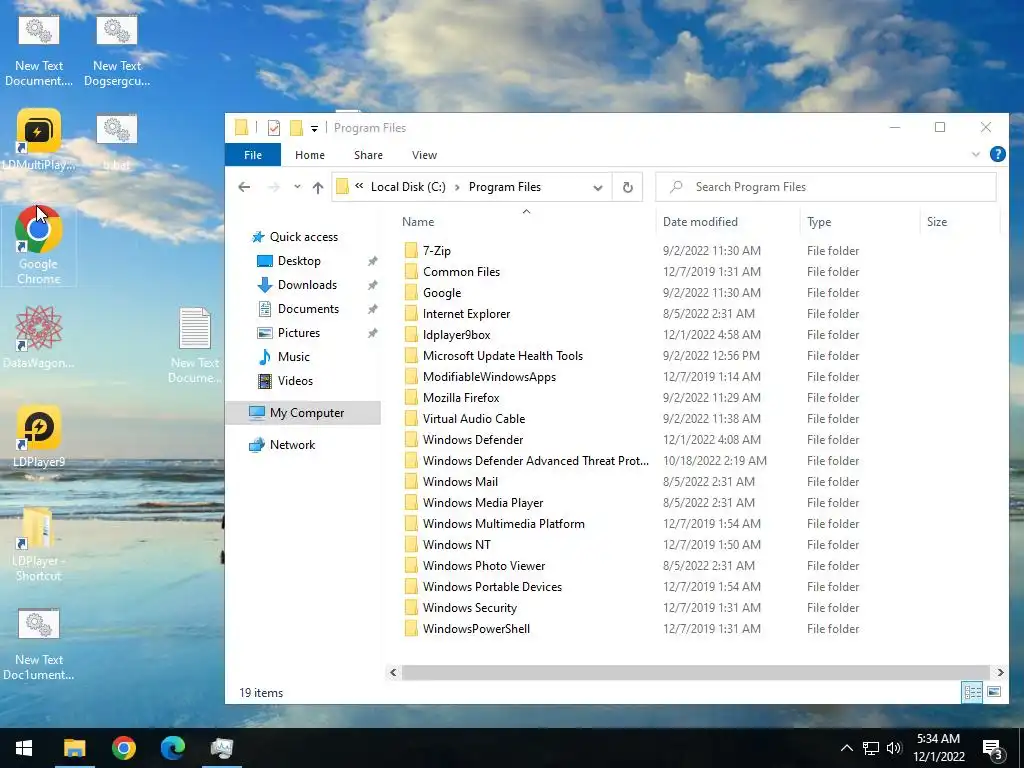Image resolution: width=1024 pixels, height=768 pixels.
Task: Click horizontal scrollbar thumb in file list
Action: pyautogui.click(x=696, y=673)
